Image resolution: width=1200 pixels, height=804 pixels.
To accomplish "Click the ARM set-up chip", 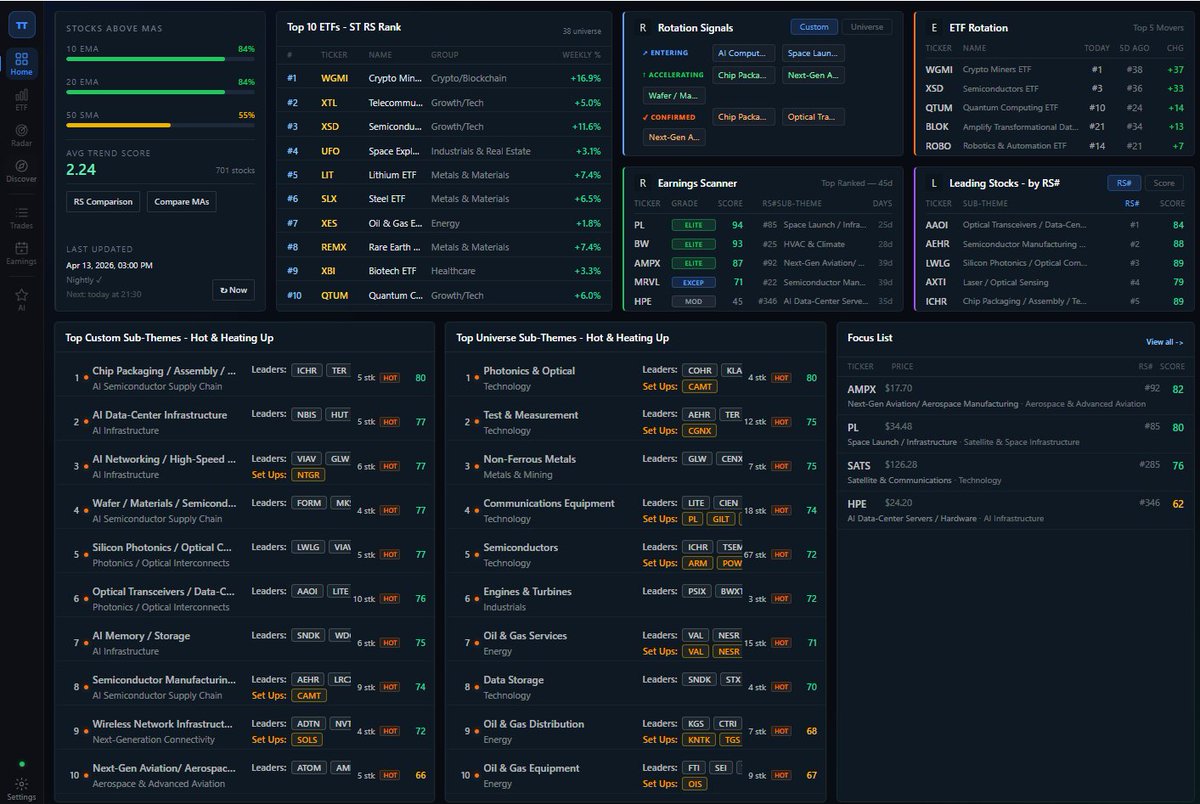I will [697, 563].
